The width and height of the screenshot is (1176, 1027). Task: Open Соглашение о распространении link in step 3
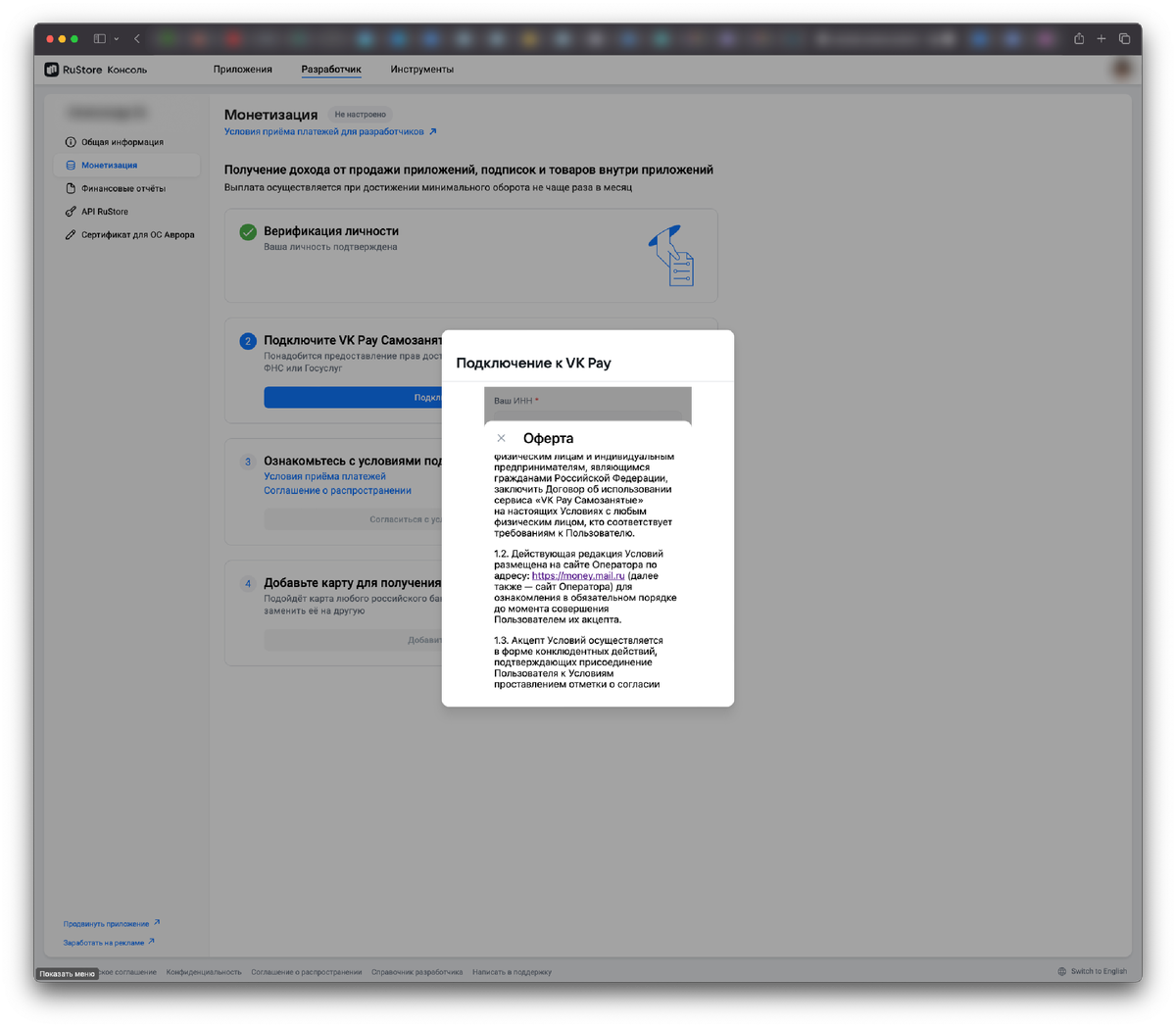(x=337, y=490)
